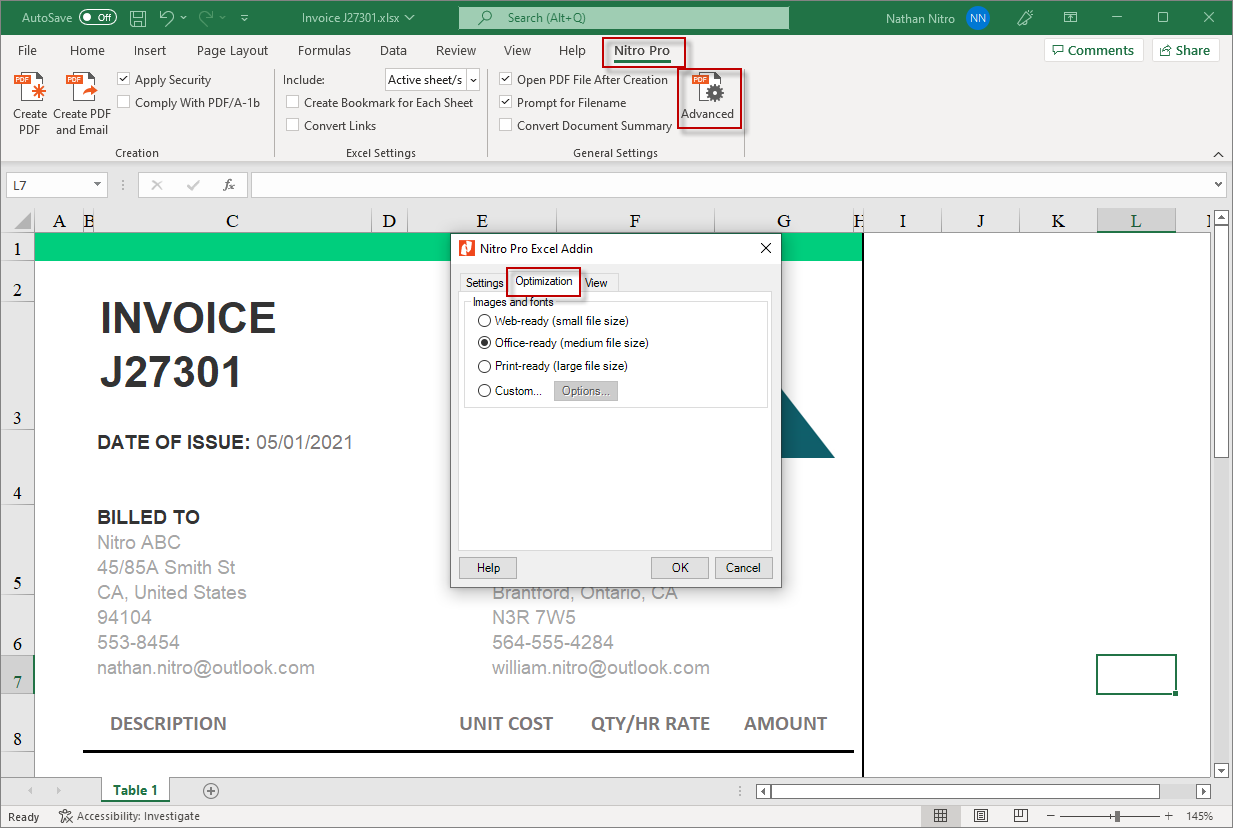
Task: Click the Insert Function fx icon
Action: (x=229, y=185)
